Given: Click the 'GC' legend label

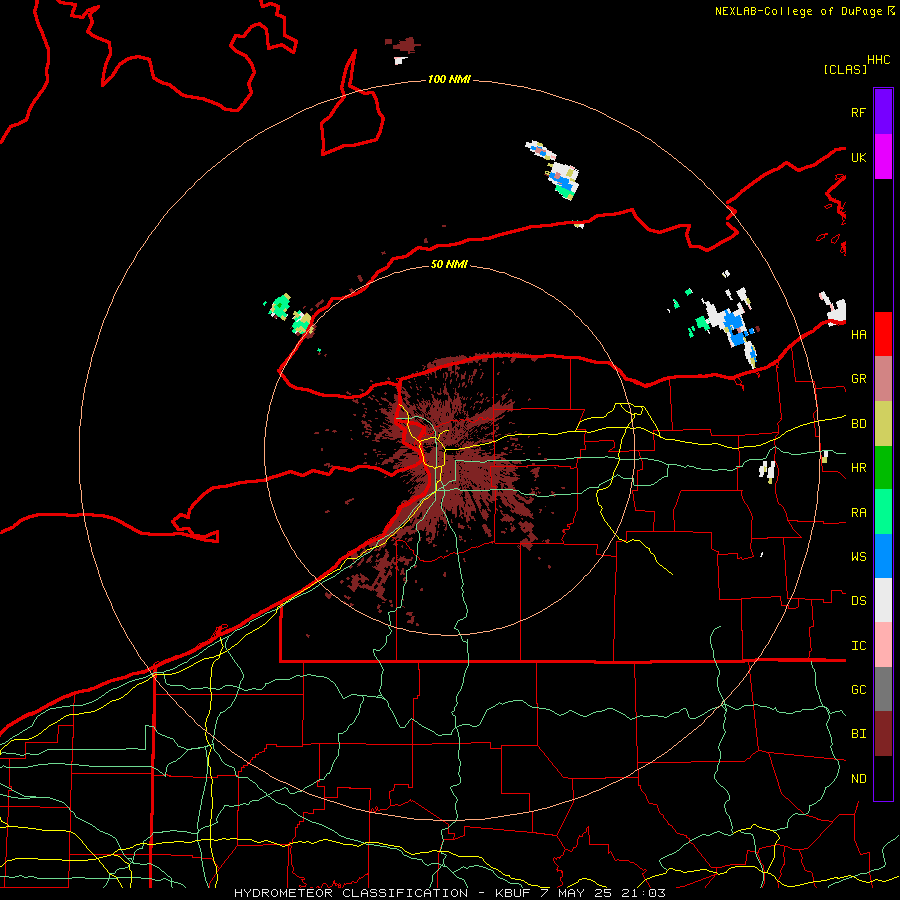Looking at the screenshot, I should coord(858,690).
